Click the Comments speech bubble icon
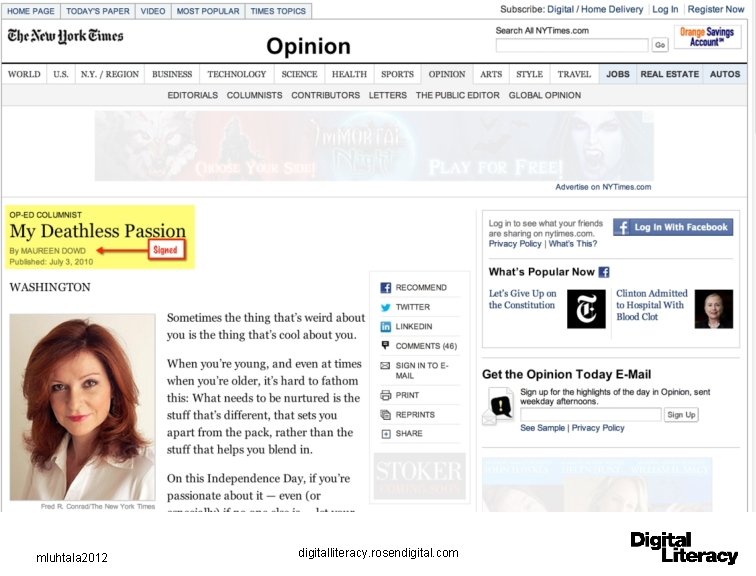The height and width of the screenshot is (576, 756). (385, 345)
